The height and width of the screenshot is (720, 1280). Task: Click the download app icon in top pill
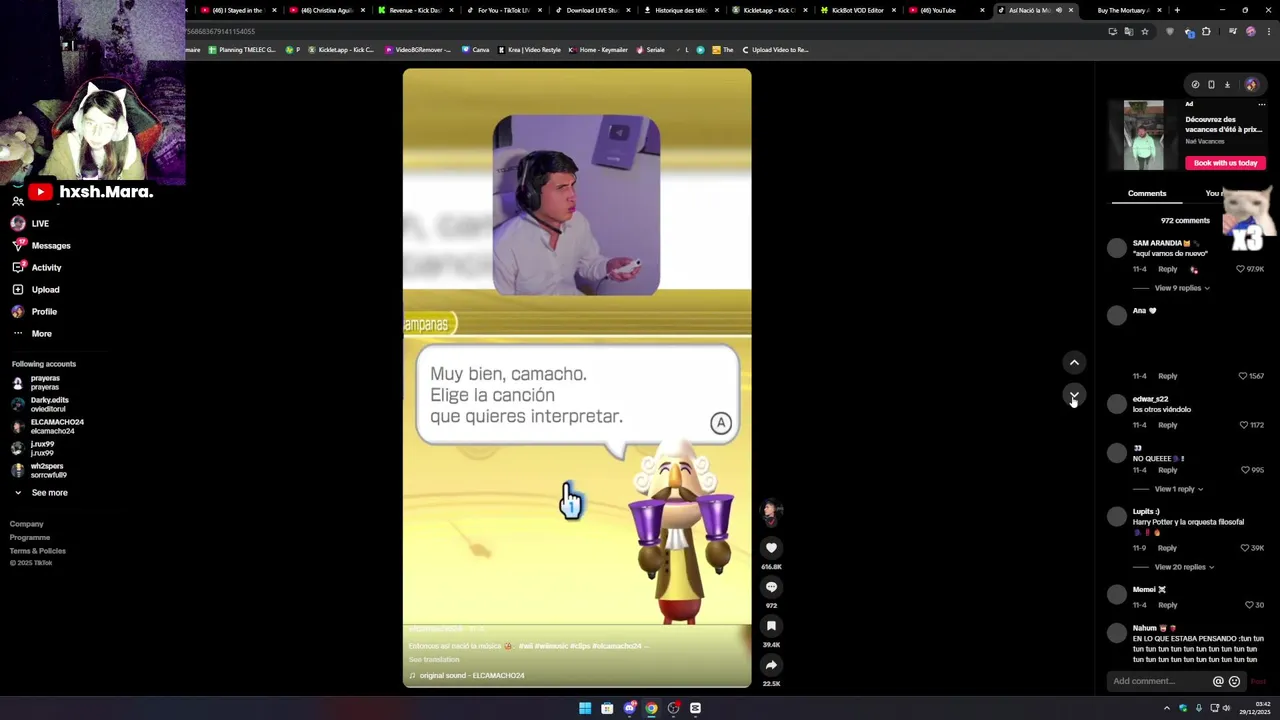[x=1227, y=85]
